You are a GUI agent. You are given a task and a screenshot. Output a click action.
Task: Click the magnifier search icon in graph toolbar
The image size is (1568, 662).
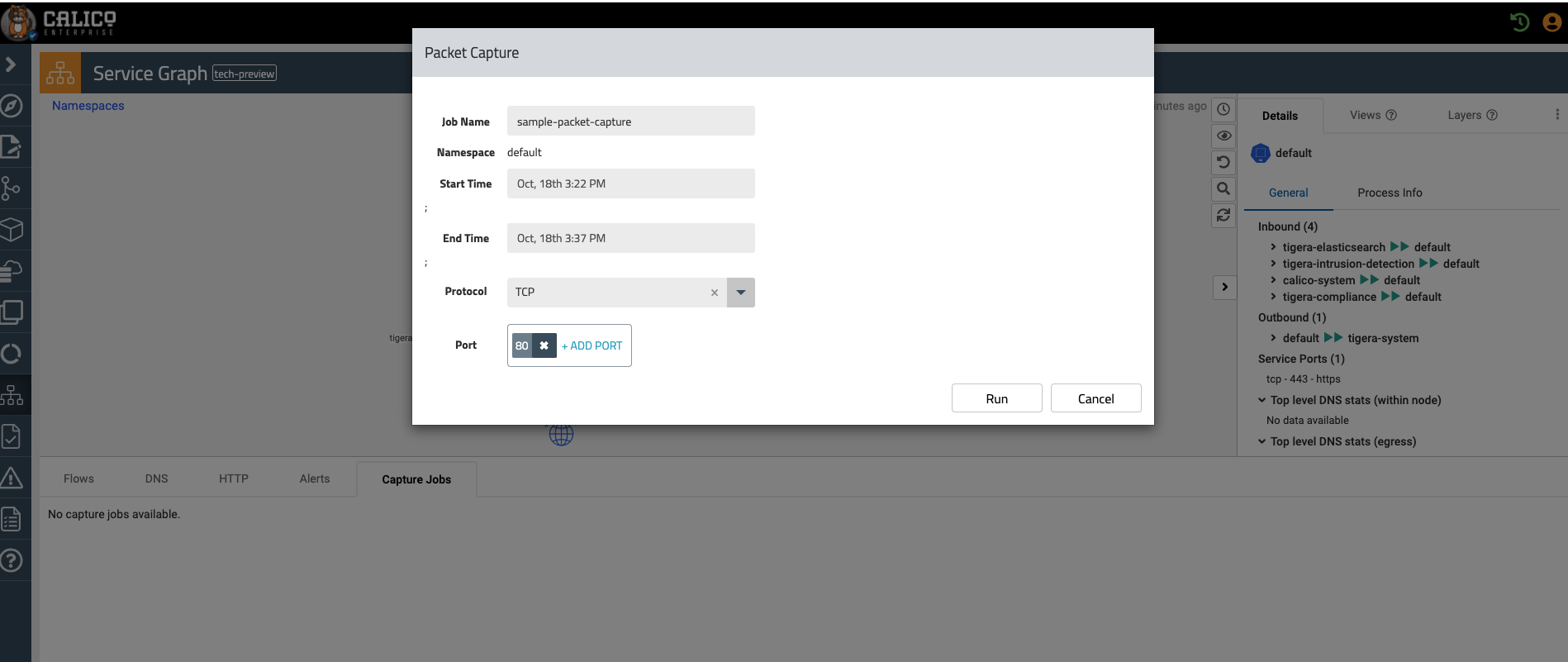1224,188
